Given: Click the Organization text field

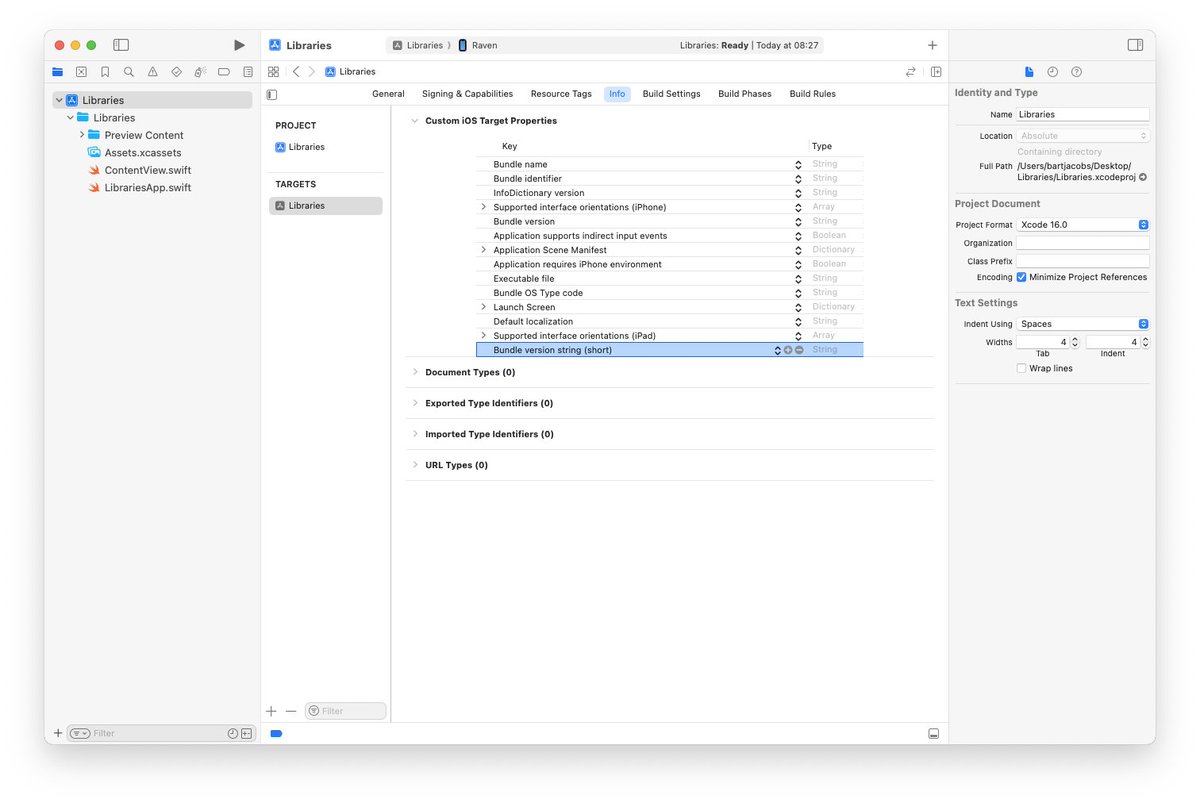Looking at the screenshot, I should pyautogui.click(x=1083, y=243).
